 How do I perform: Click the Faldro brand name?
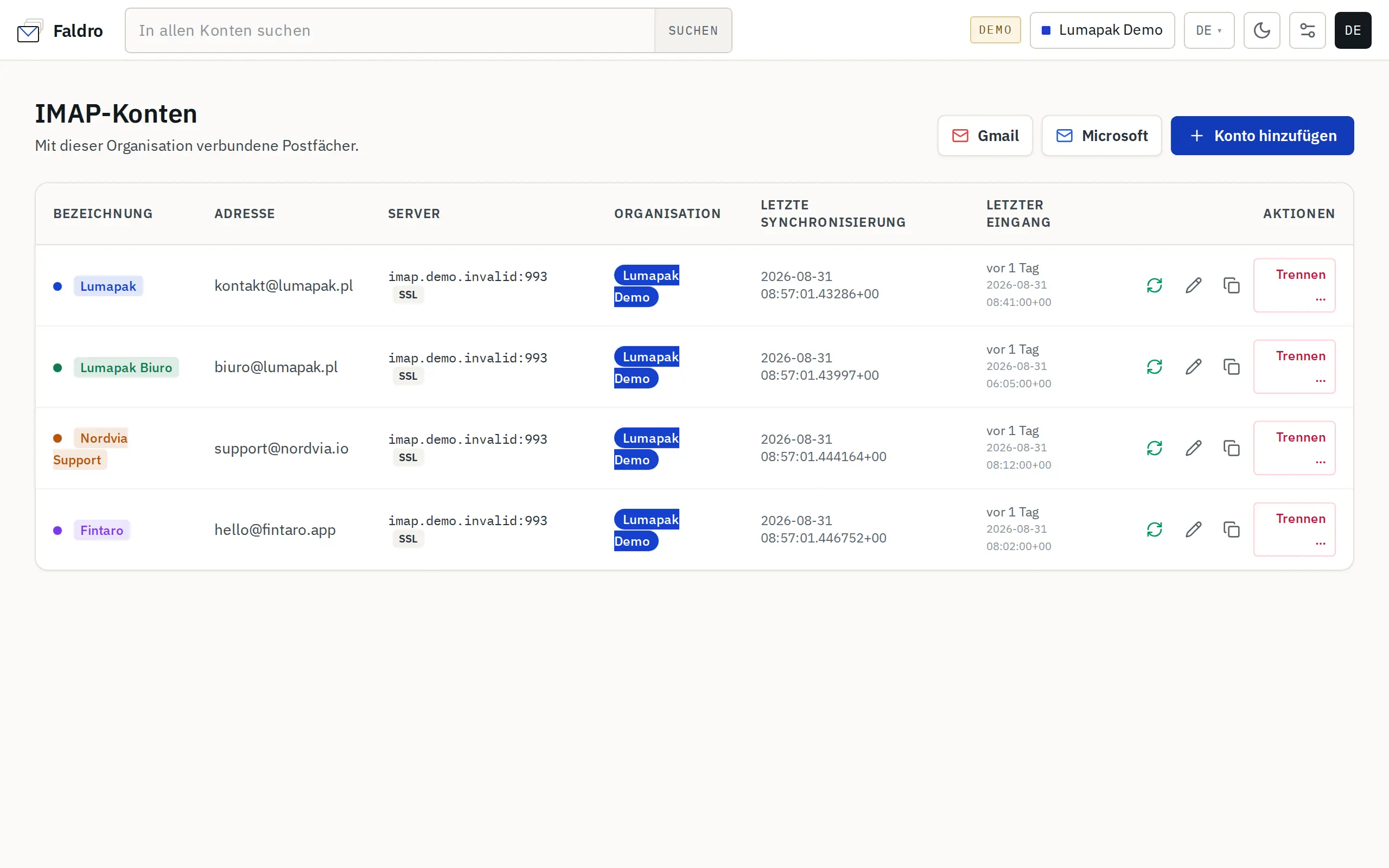pyautogui.click(x=78, y=30)
